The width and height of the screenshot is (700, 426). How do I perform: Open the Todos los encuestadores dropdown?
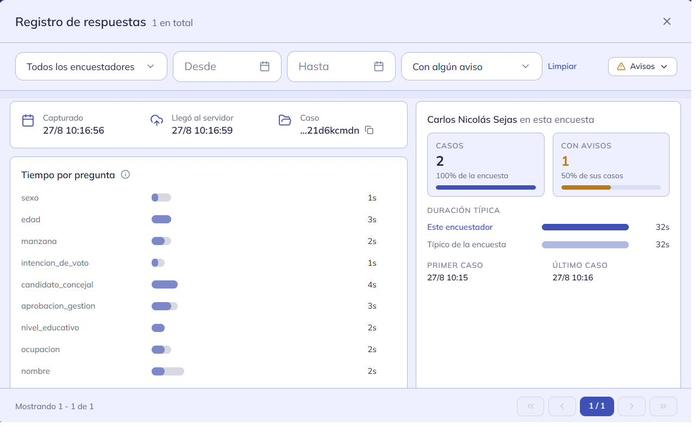(x=91, y=67)
